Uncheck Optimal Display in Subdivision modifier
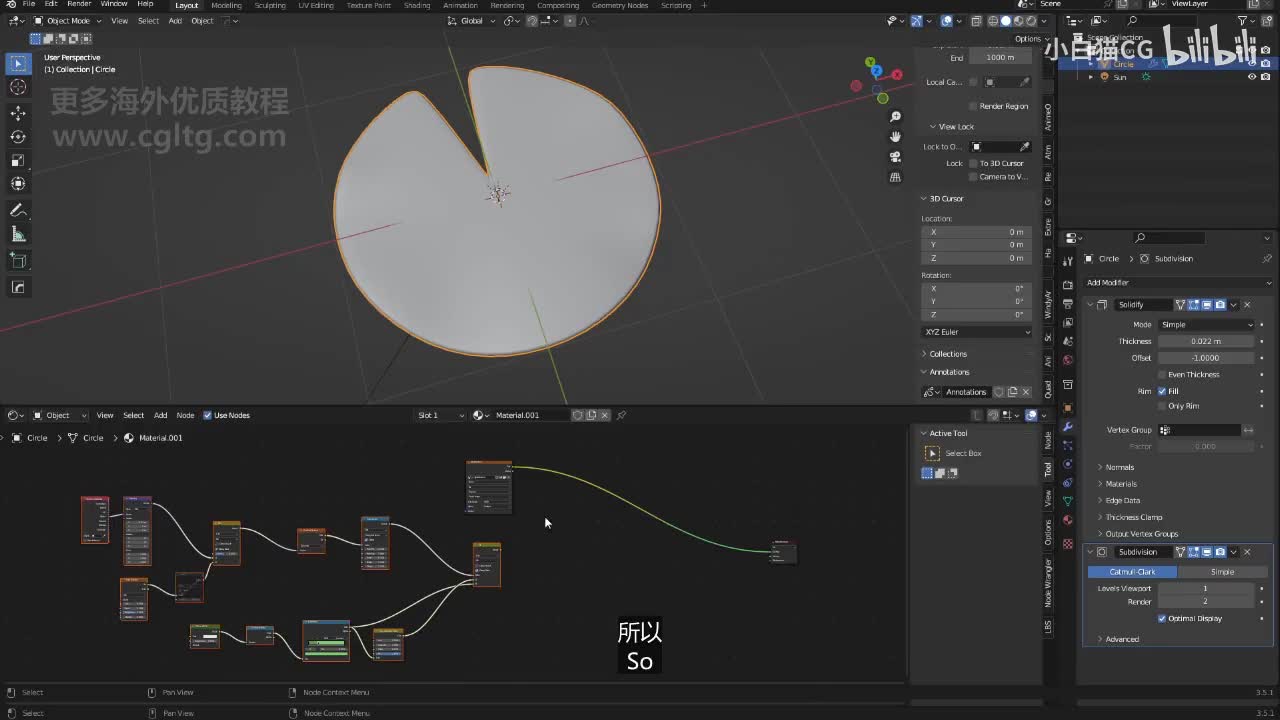This screenshot has height=720, width=1280. pyautogui.click(x=1162, y=618)
